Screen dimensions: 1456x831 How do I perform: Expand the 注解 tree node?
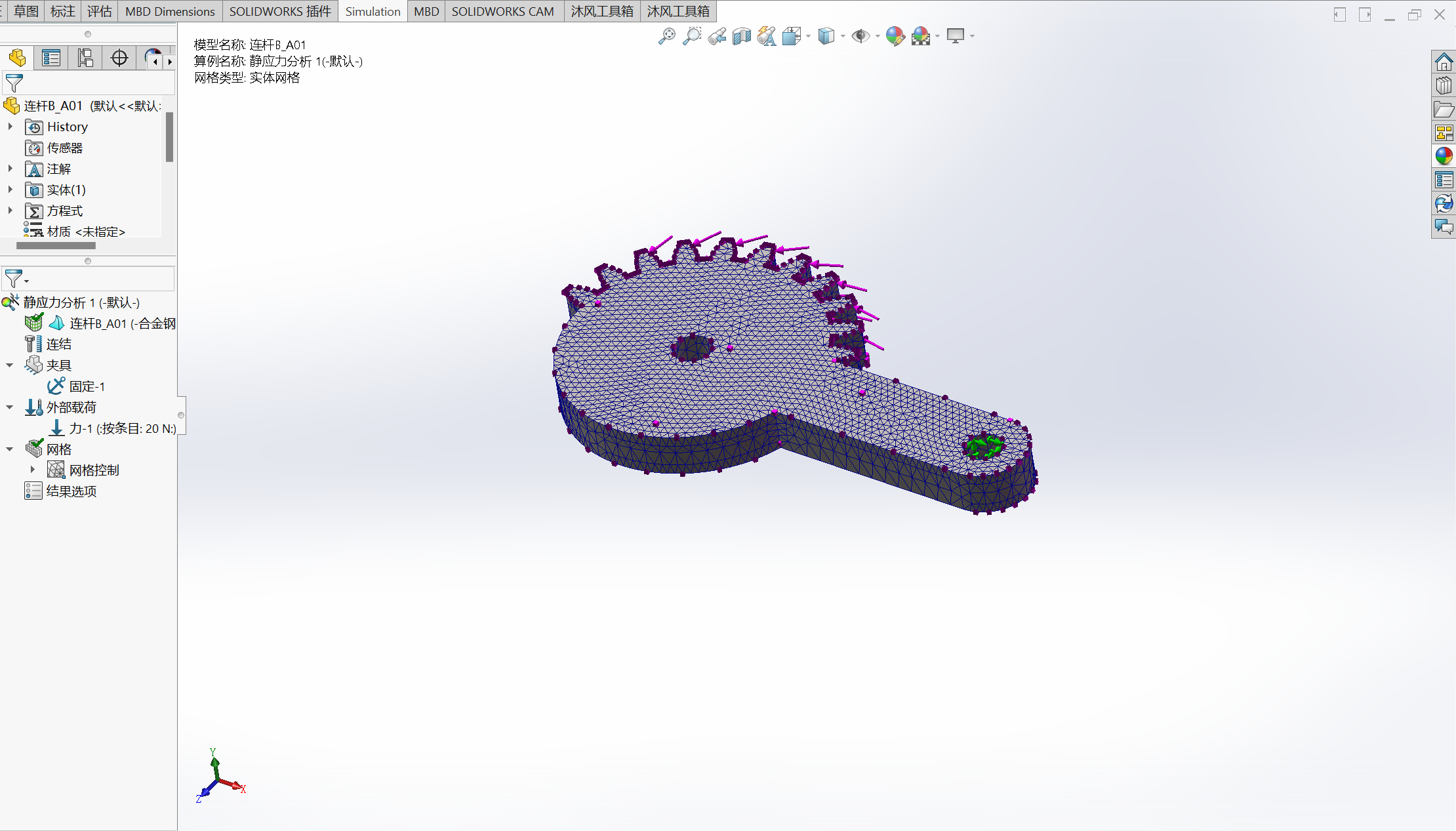[10, 169]
